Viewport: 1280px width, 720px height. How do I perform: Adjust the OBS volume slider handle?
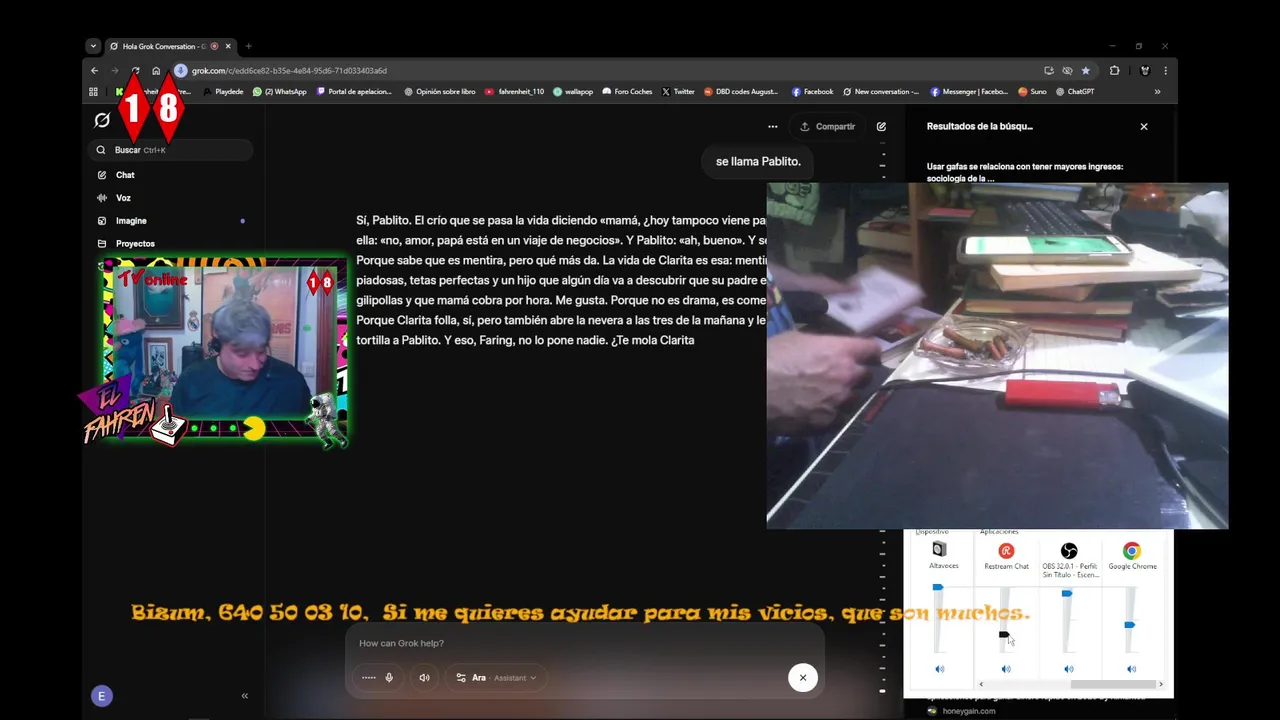coord(1067,594)
